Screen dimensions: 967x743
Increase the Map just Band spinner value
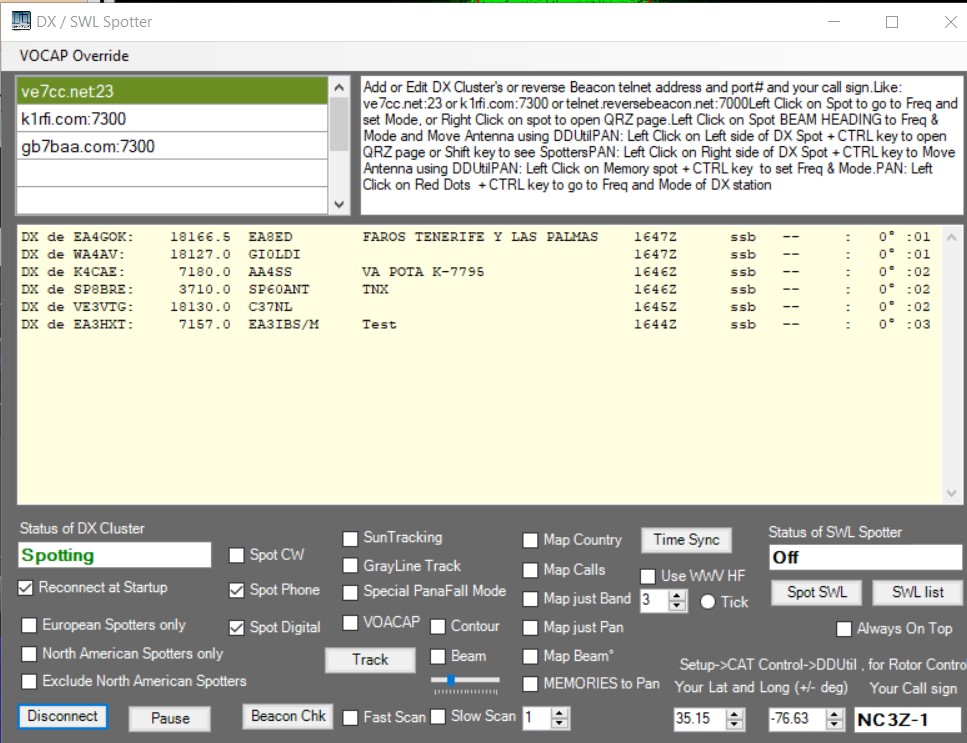677,595
